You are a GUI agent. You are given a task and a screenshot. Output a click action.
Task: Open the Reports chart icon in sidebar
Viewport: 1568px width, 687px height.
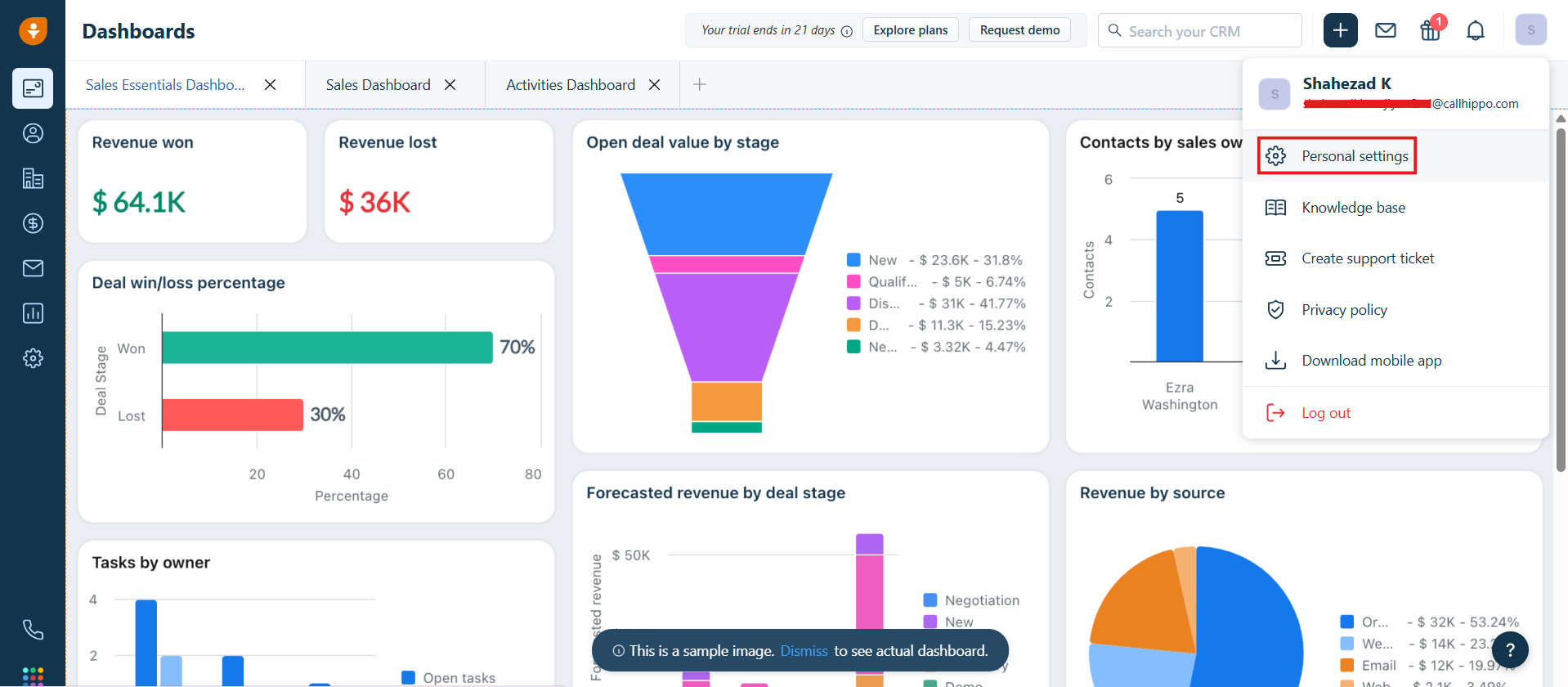[33, 313]
